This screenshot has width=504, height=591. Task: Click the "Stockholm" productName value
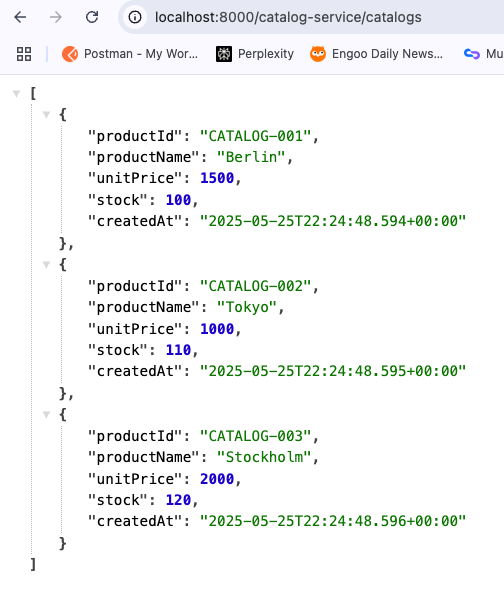(x=264, y=457)
